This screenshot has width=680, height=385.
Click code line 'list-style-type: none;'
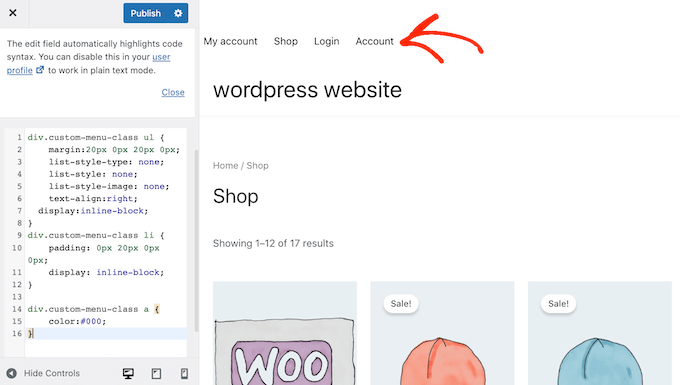tap(106, 162)
